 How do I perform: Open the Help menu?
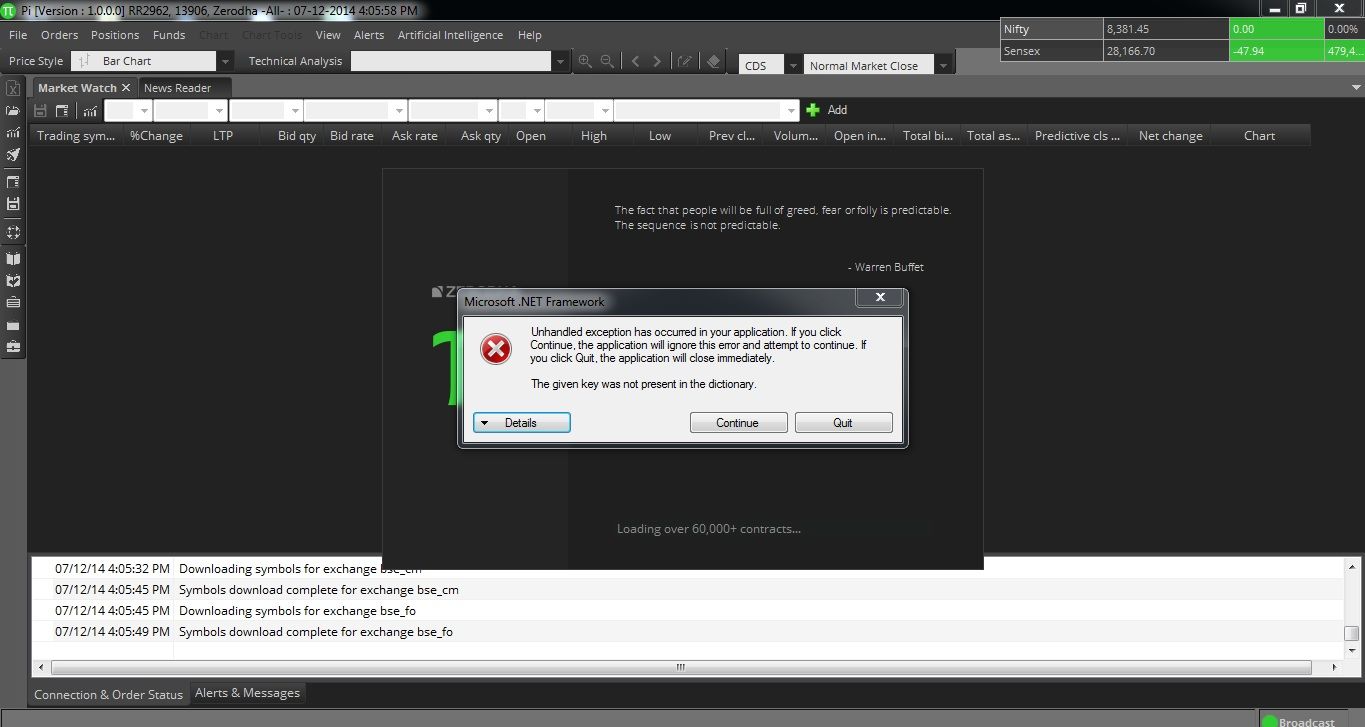coord(530,35)
